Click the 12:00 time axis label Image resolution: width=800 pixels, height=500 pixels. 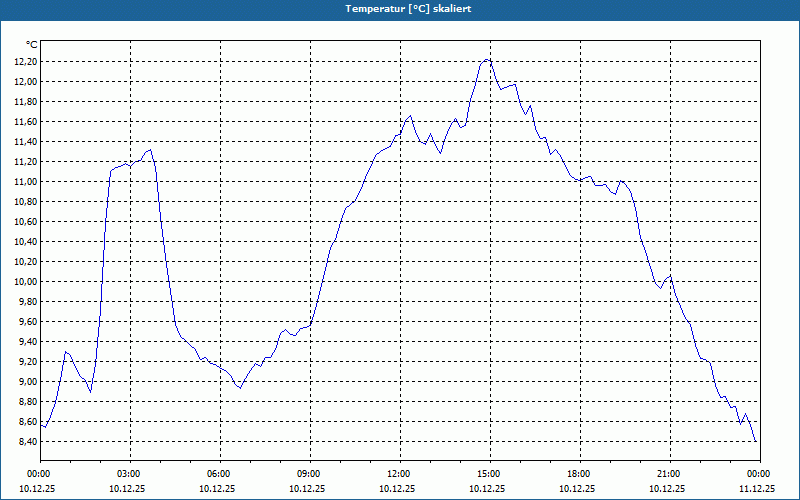400,474
